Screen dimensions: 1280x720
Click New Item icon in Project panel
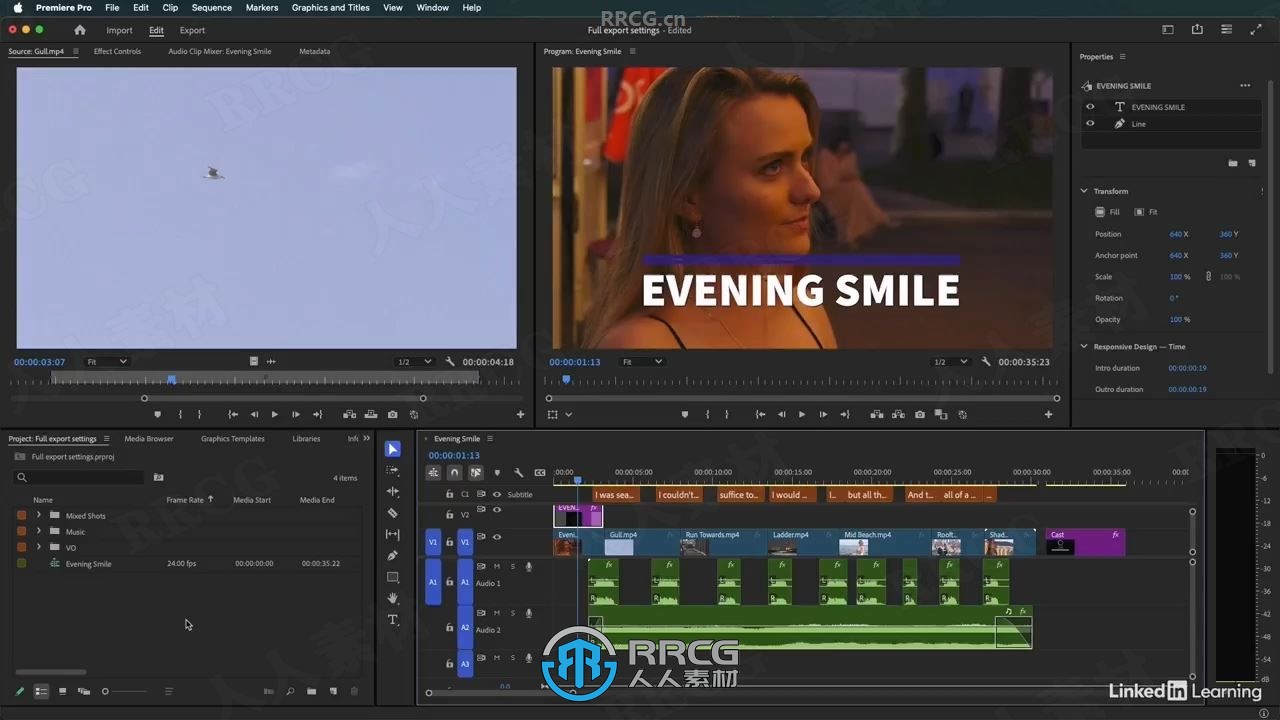coord(333,691)
